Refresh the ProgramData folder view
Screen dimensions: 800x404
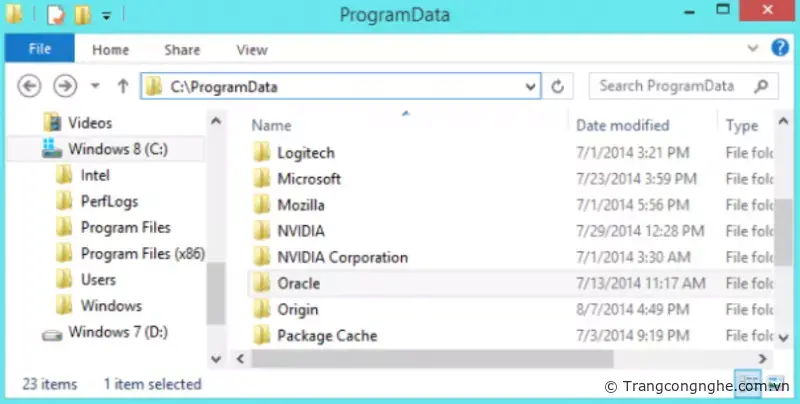[559, 87]
